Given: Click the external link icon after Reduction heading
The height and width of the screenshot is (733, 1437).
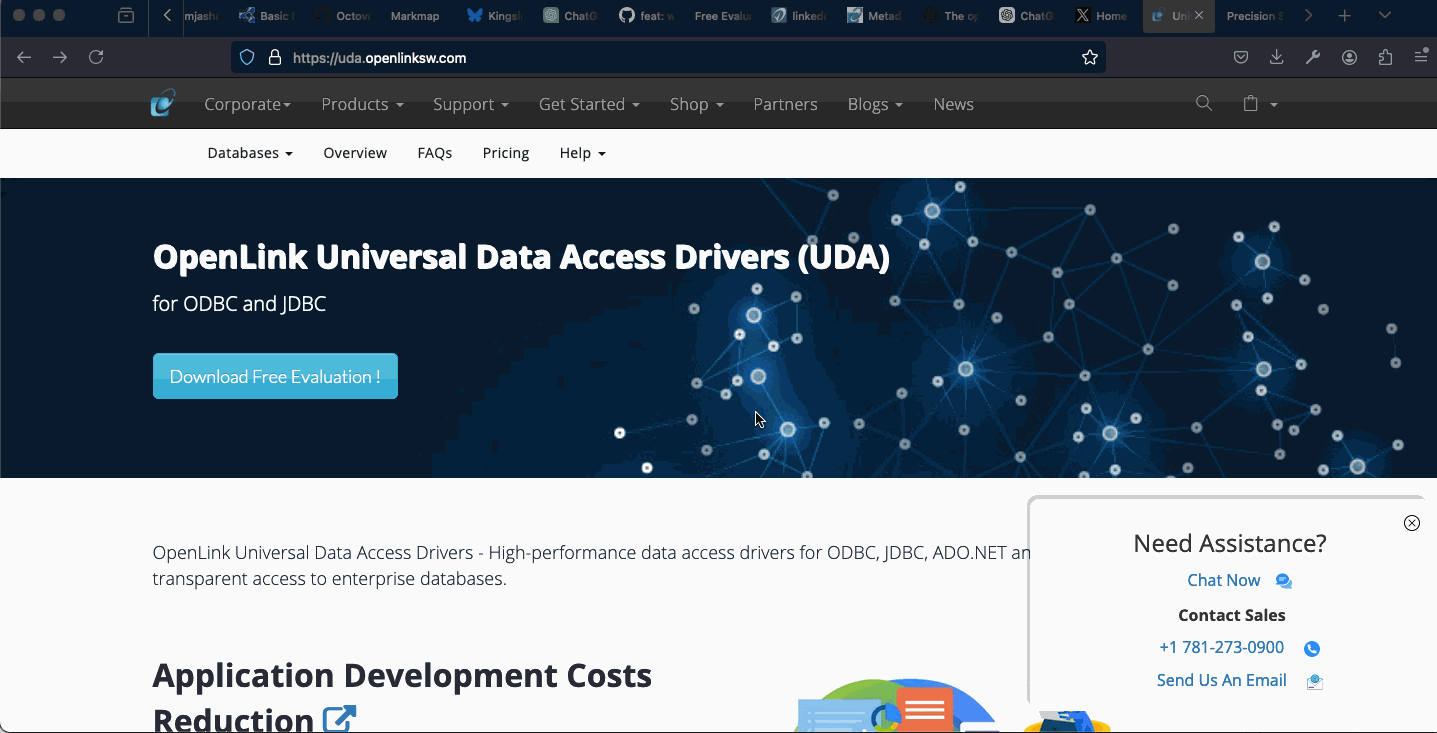Looking at the screenshot, I should point(338,716).
